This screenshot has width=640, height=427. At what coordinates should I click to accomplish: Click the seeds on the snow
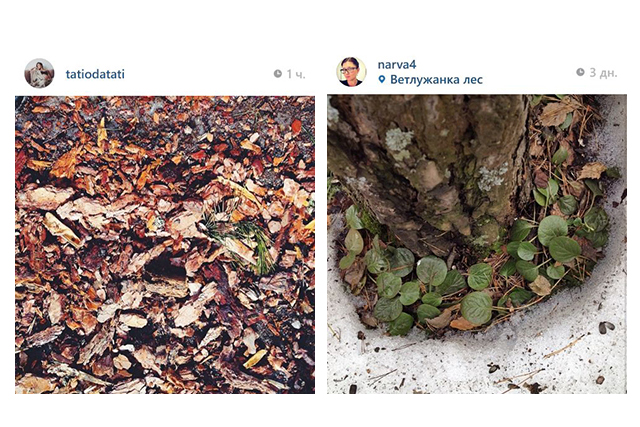click(x=606, y=327)
